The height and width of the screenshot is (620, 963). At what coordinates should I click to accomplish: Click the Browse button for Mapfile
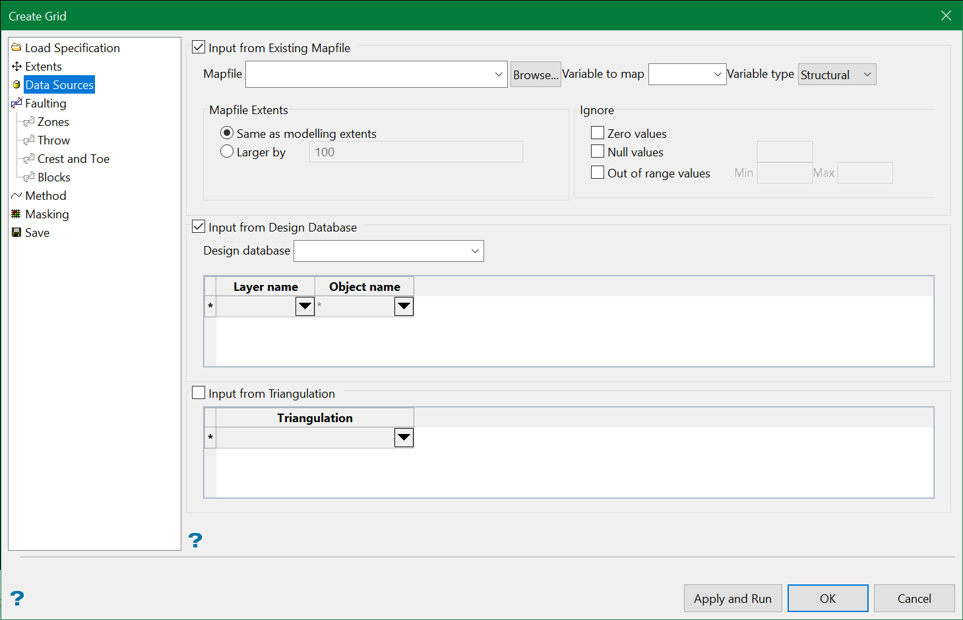[535, 74]
